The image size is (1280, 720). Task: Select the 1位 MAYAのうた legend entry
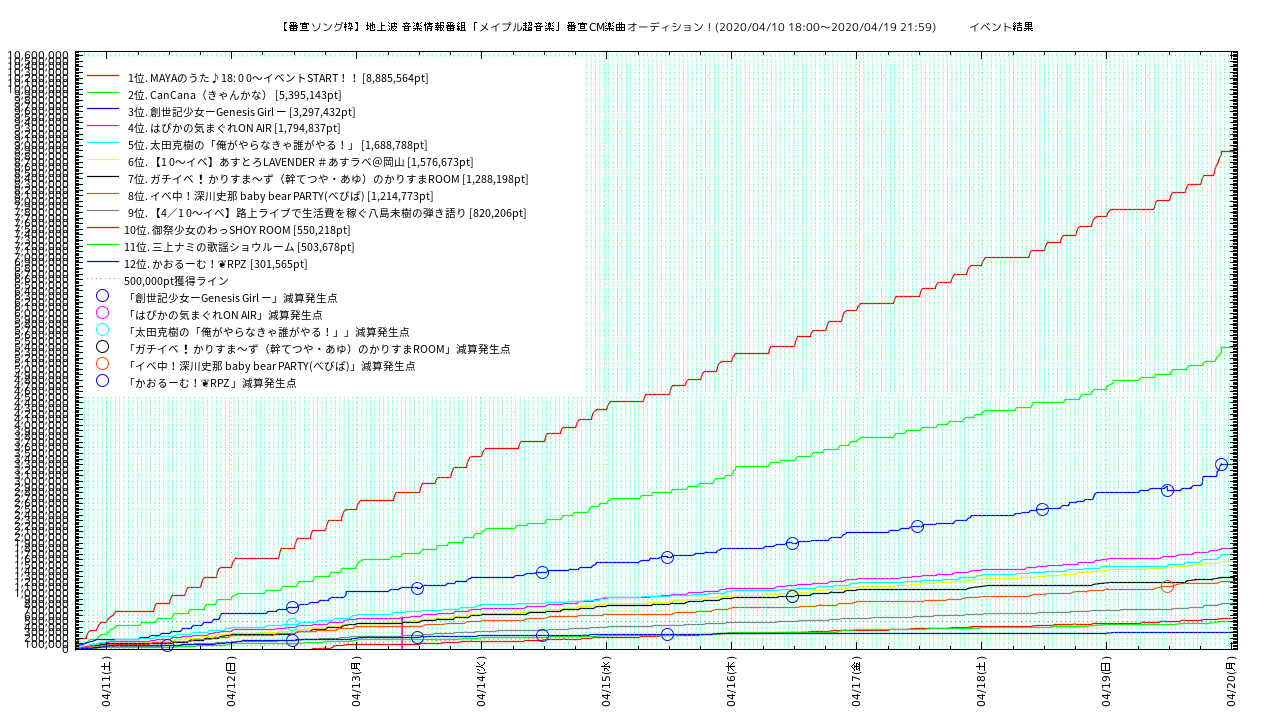point(277,77)
